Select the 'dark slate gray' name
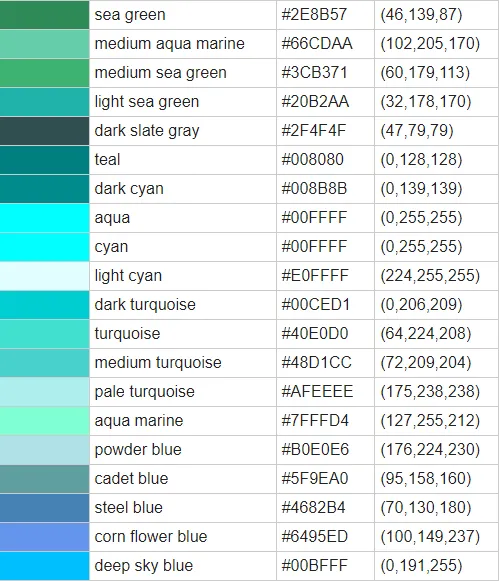 pos(147,131)
